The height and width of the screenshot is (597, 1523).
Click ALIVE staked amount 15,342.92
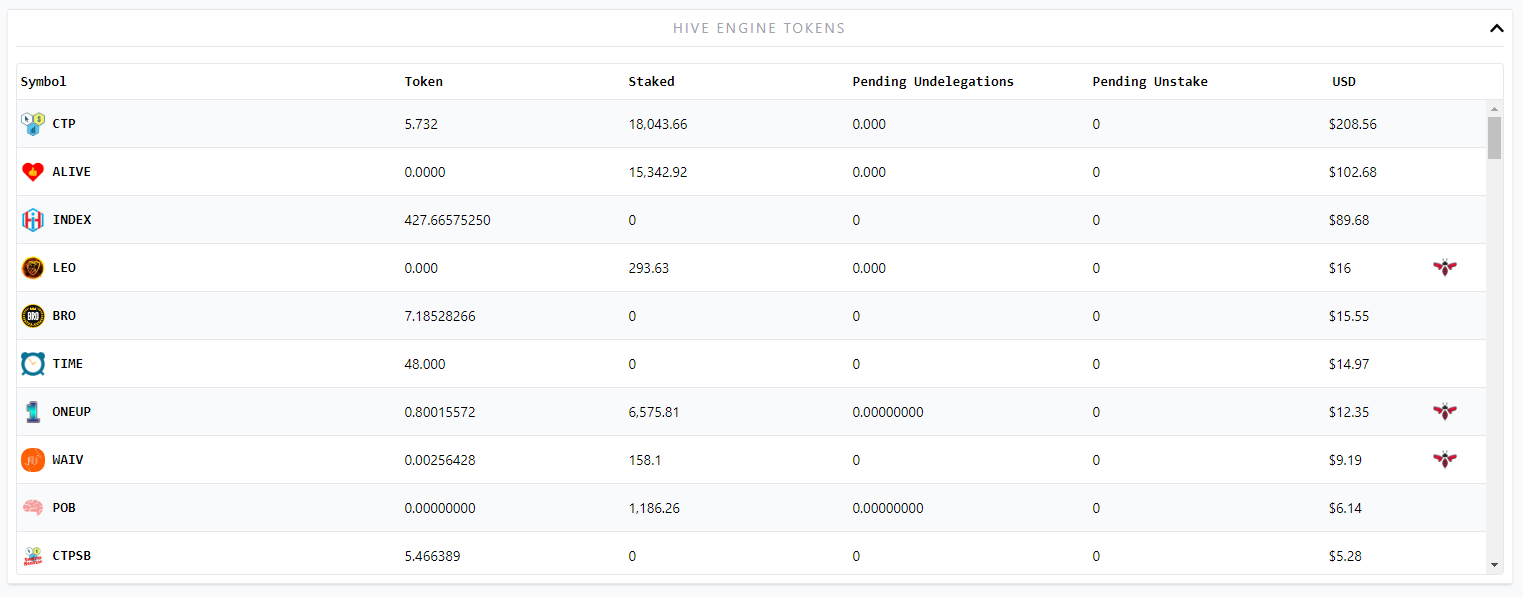(658, 172)
